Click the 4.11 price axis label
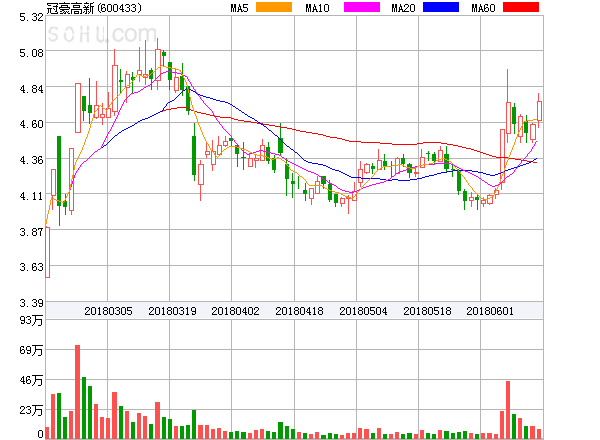The width and height of the screenshot is (600, 440). point(31,196)
